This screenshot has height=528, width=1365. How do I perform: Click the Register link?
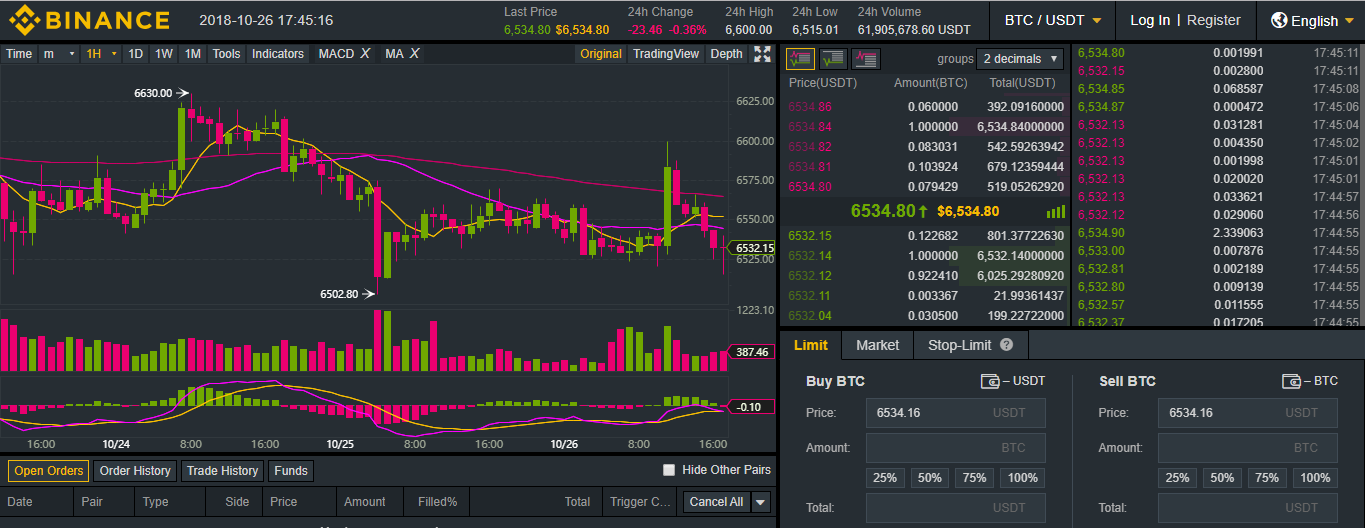click(x=1214, y=20)
